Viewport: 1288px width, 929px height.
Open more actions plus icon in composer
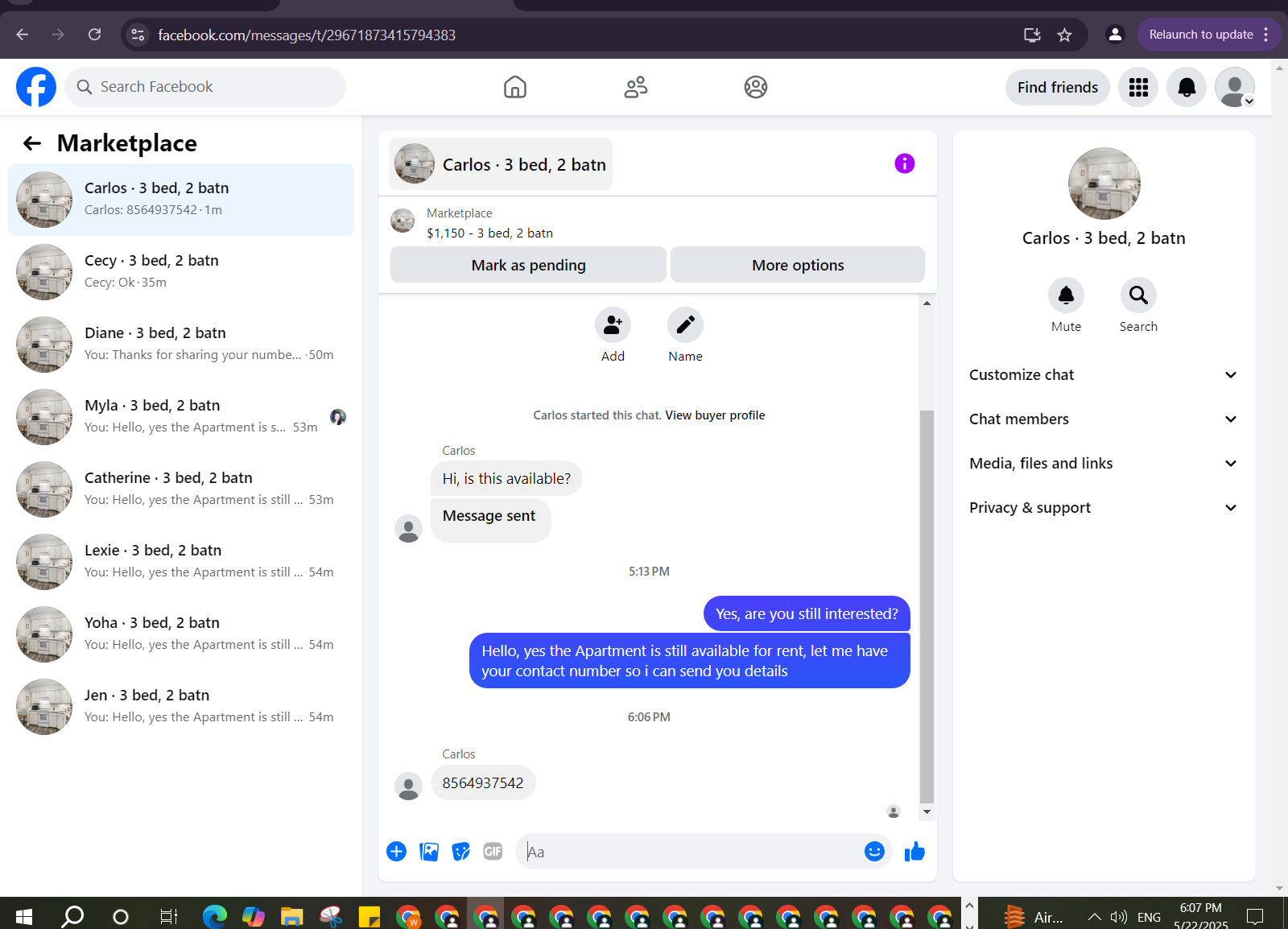click(397, 852)
